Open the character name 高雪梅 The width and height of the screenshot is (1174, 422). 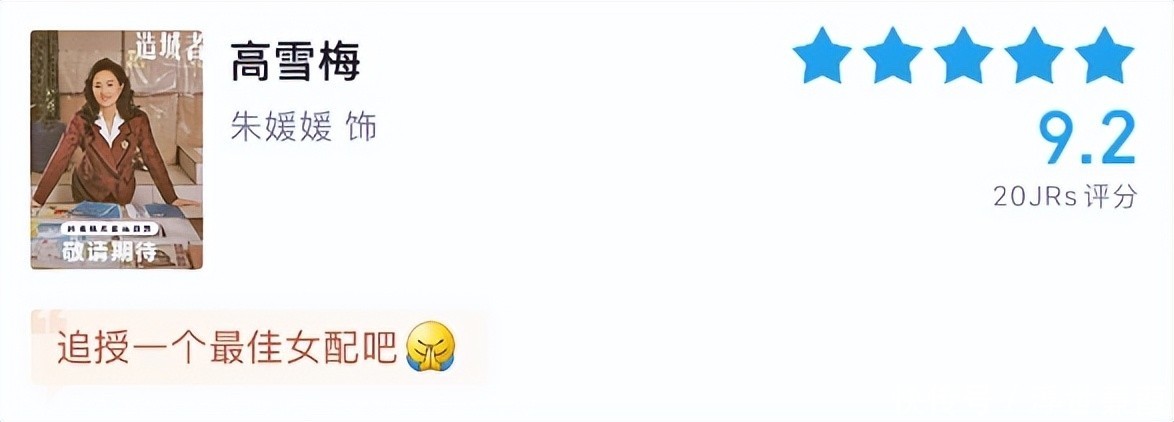(295, 63)
